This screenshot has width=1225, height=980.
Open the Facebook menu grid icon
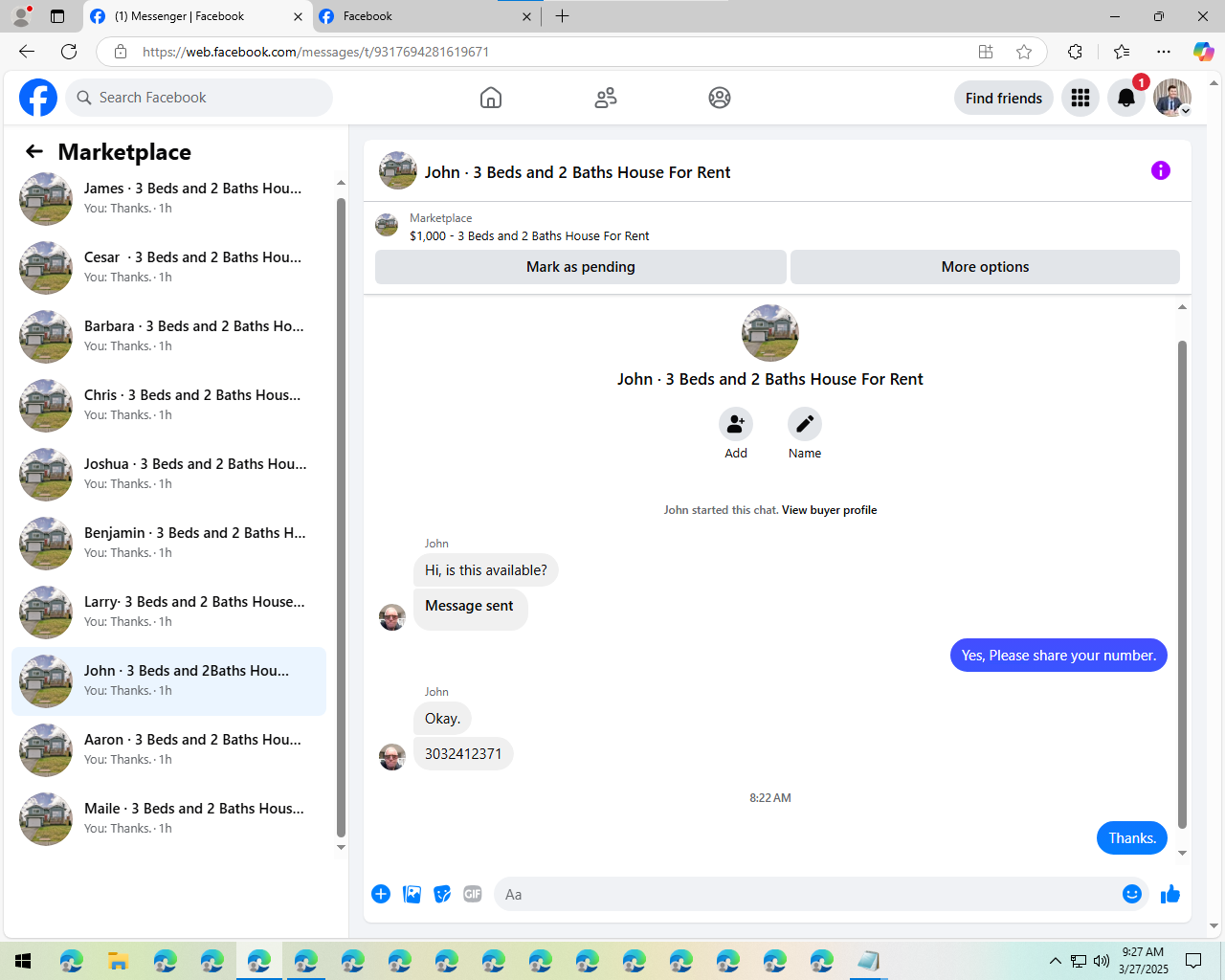point(1080,98)
